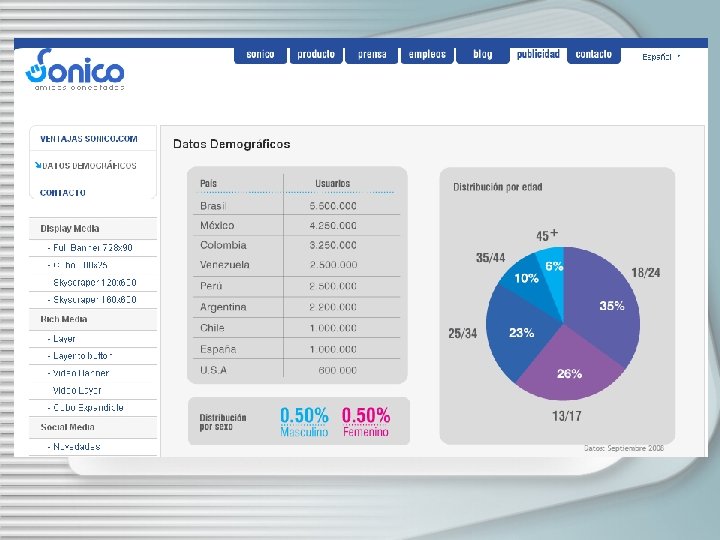Click the 25/34 age label
Image resolution: width=720 pixels, height=540 pixels.
[462, 333]
